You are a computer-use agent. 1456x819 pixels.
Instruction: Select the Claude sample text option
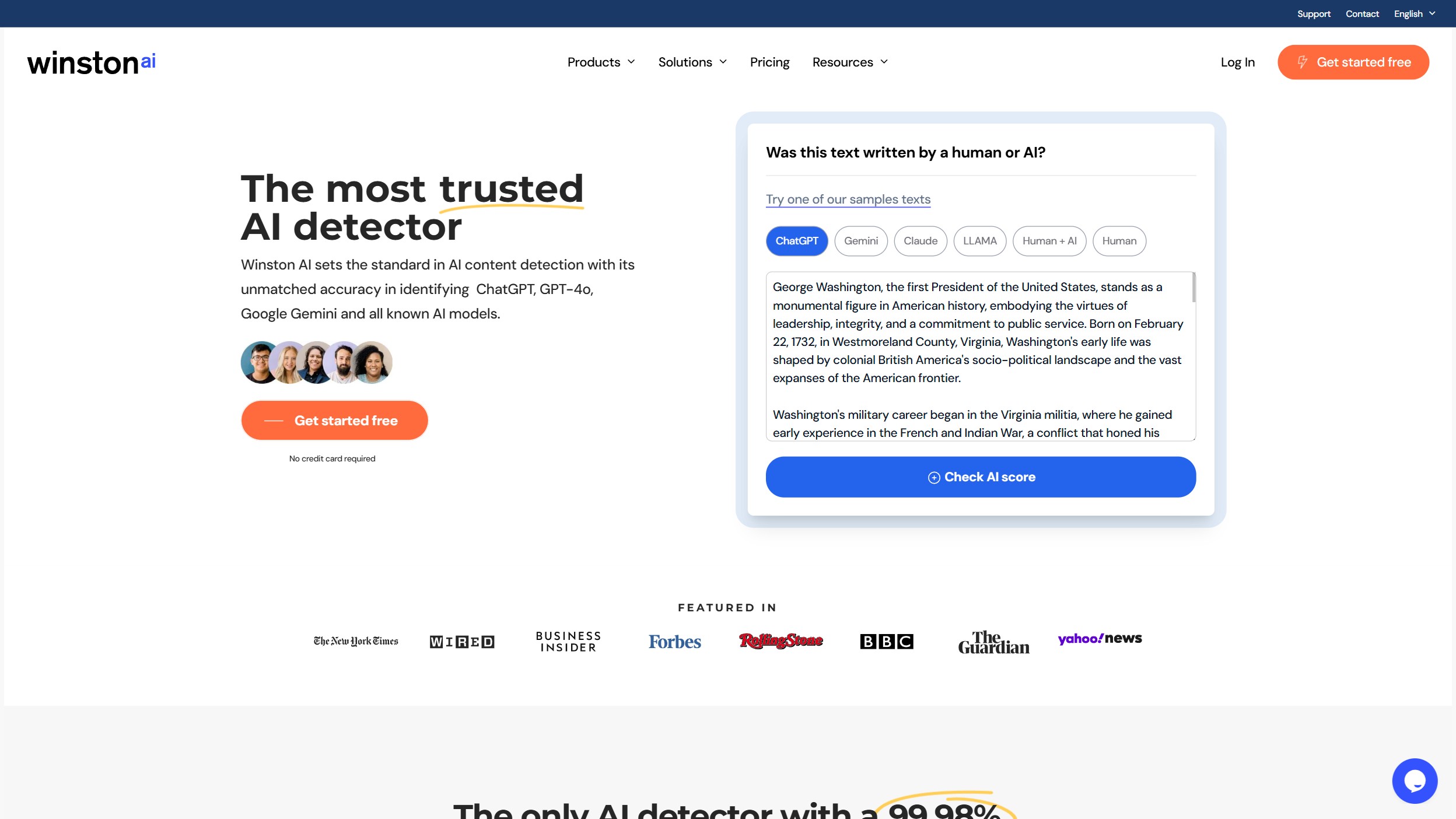coord(920,241)
